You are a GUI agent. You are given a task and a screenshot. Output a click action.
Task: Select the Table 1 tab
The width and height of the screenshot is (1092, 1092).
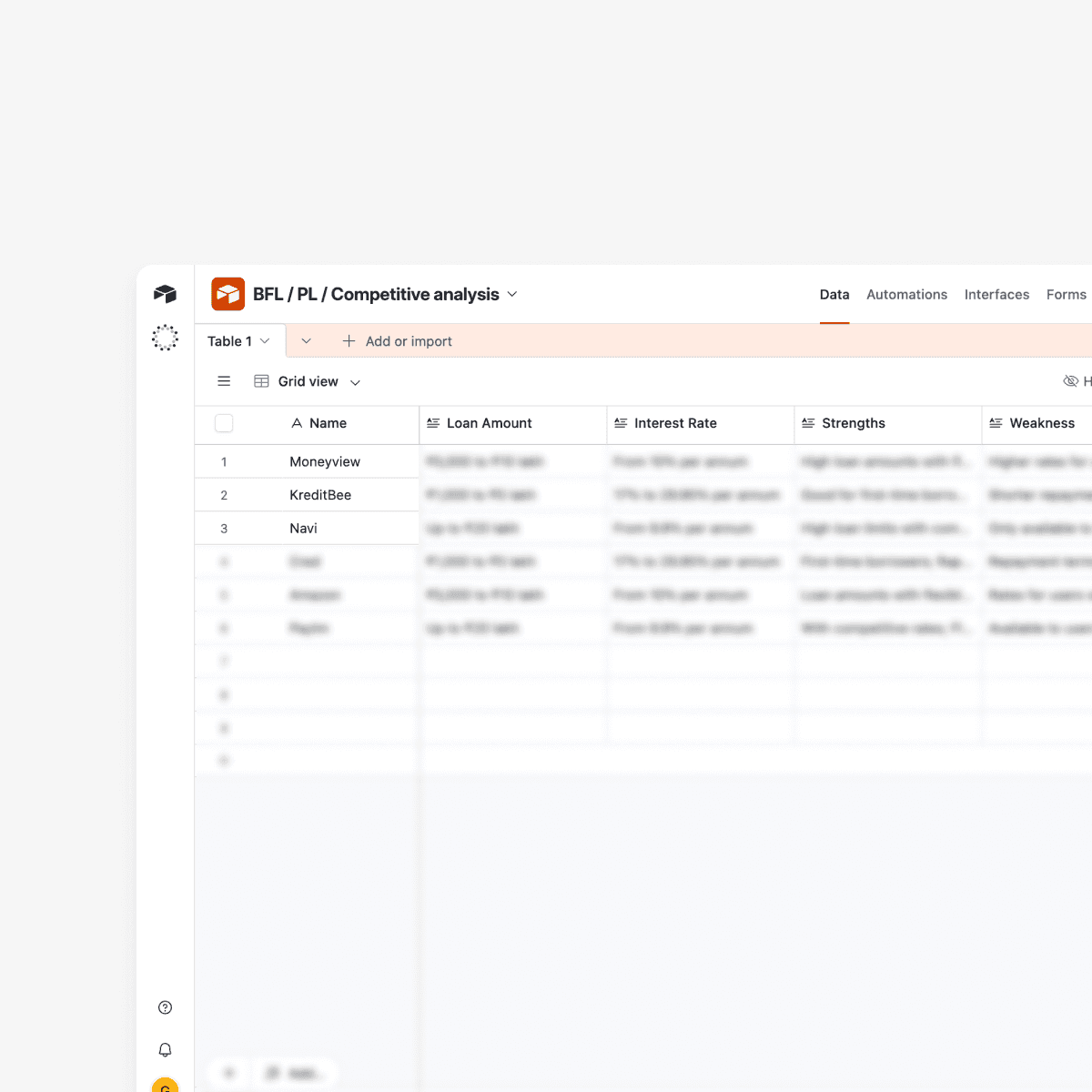pos(239,341)
